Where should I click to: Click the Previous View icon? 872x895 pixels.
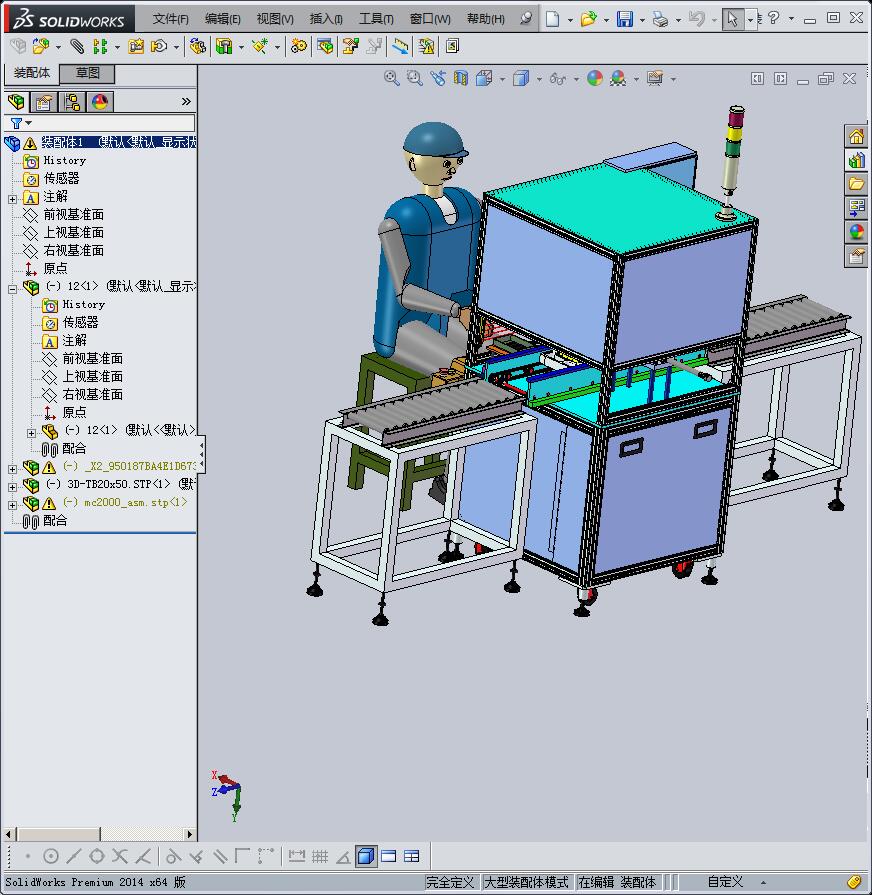point(438,78)
